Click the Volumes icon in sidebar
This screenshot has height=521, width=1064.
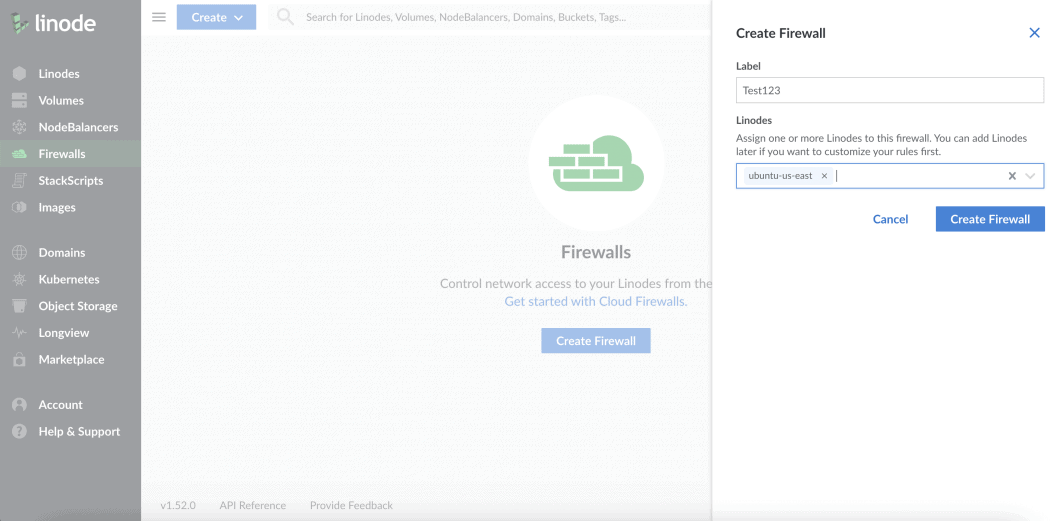tap(19, 101)
